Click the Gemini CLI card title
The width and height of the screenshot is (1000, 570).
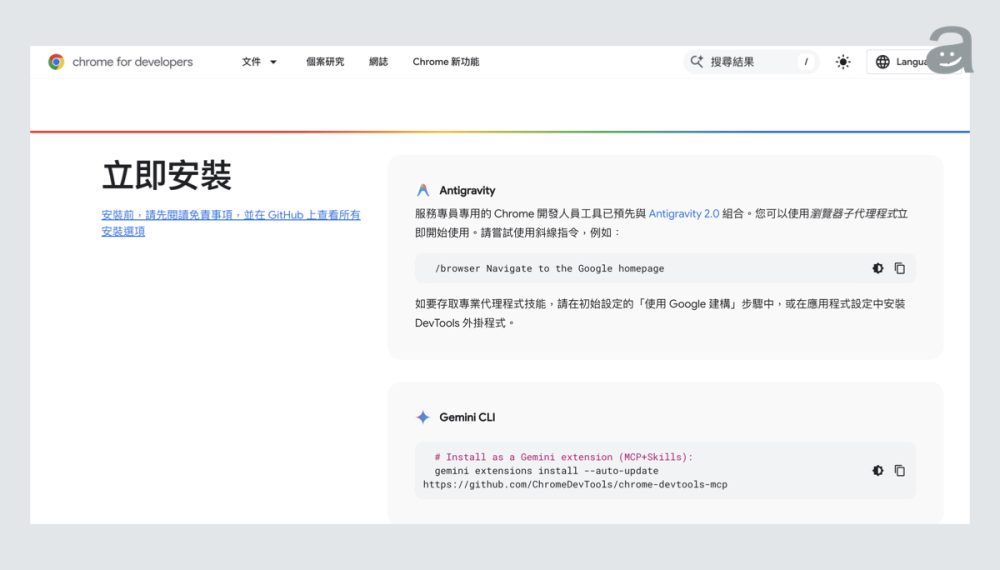[x=467, y=417]
